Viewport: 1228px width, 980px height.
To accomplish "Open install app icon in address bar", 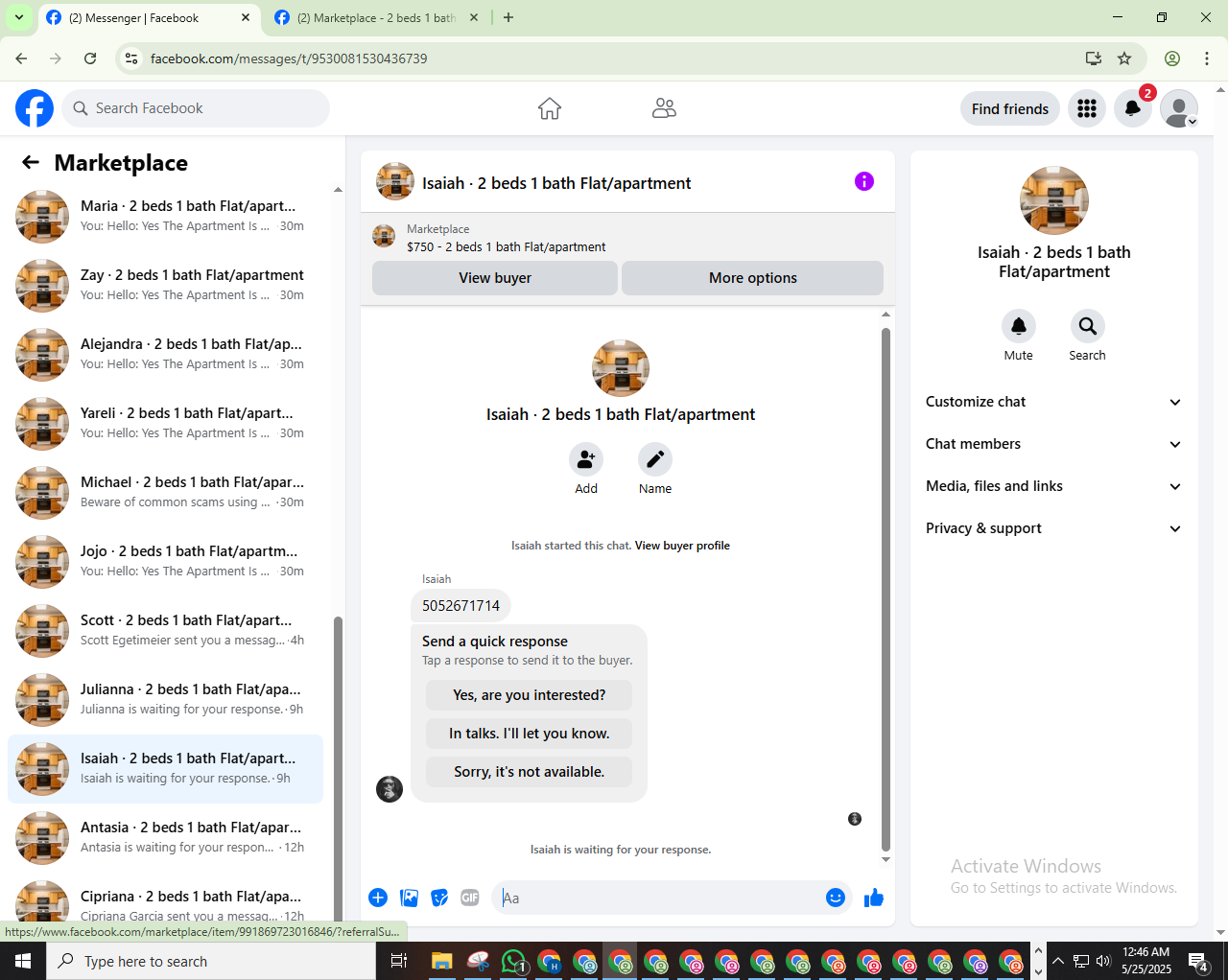I will [x=1094, y=58].
